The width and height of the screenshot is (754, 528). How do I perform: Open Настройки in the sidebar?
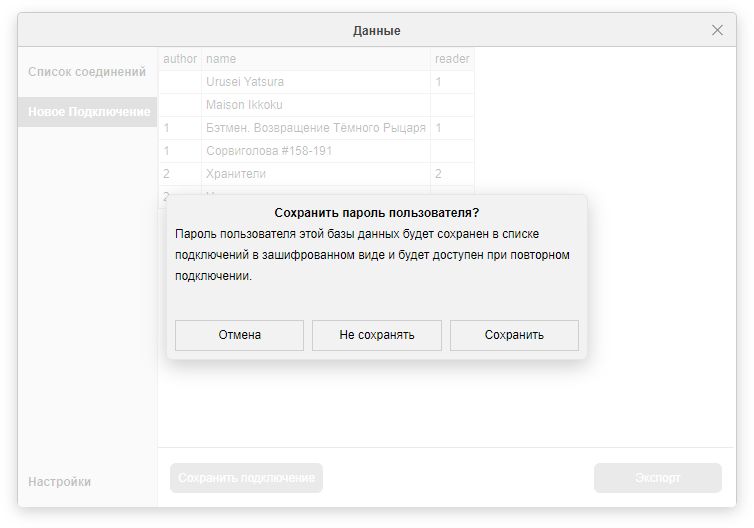coord(60,481)
